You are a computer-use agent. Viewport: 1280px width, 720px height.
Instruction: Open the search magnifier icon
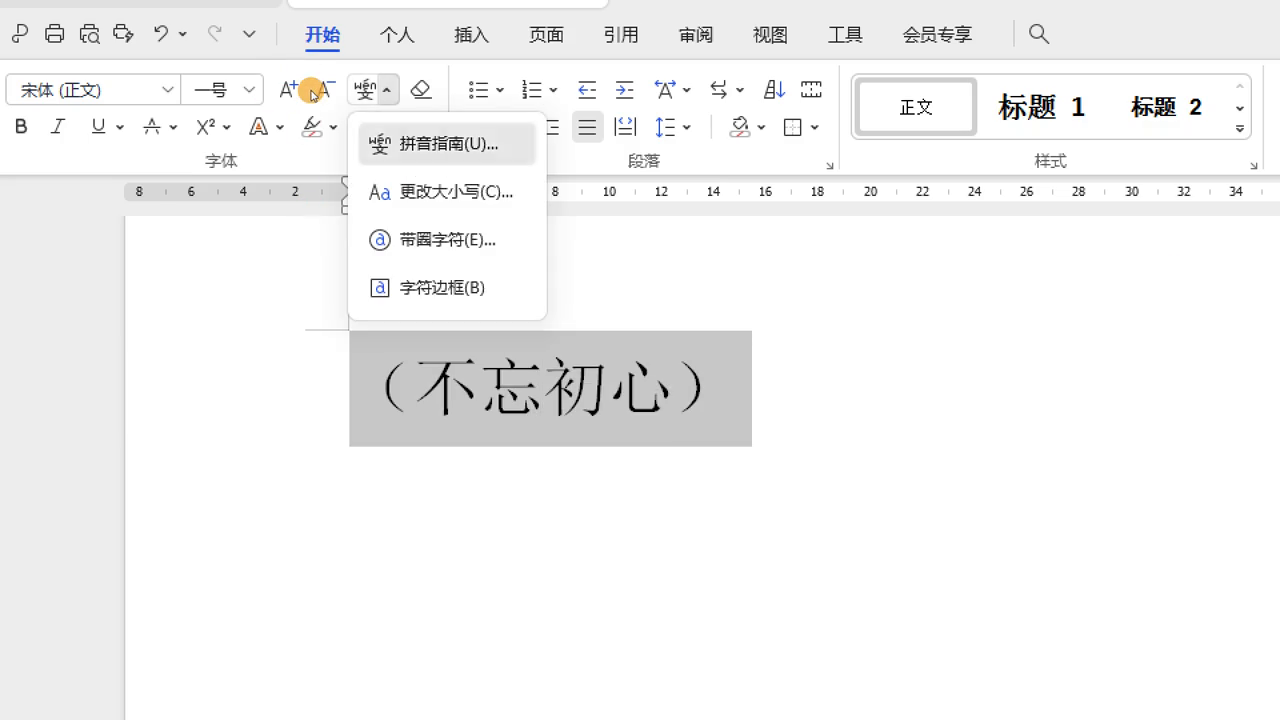tap(1039, 34)
